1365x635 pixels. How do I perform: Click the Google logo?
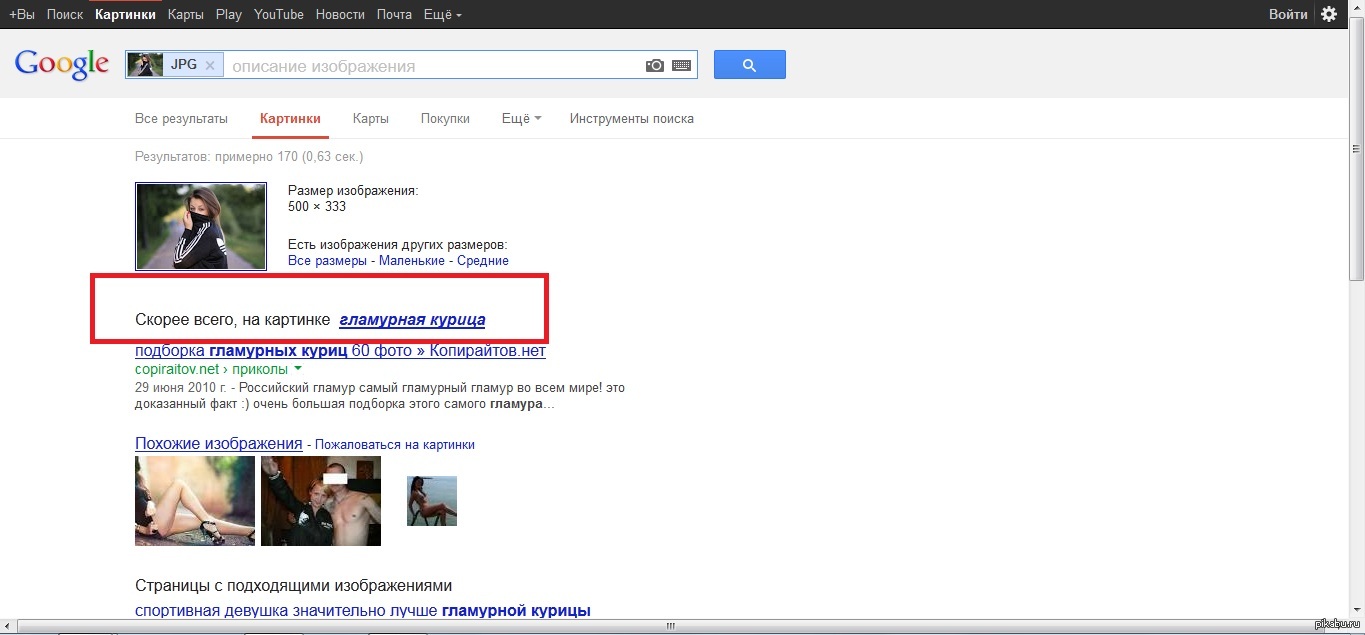[x=61, y=64]
